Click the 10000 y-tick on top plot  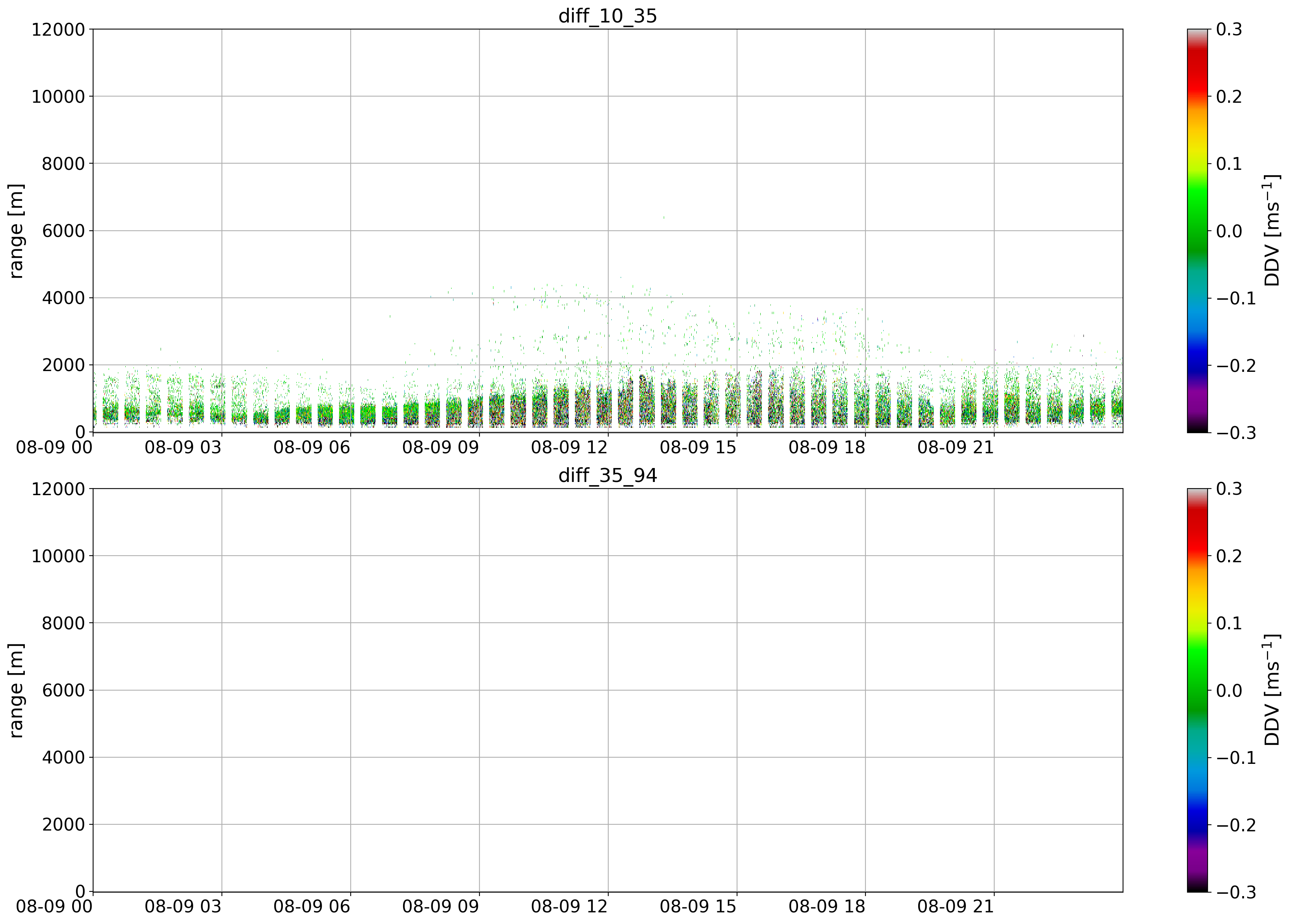tap(58, 97)
